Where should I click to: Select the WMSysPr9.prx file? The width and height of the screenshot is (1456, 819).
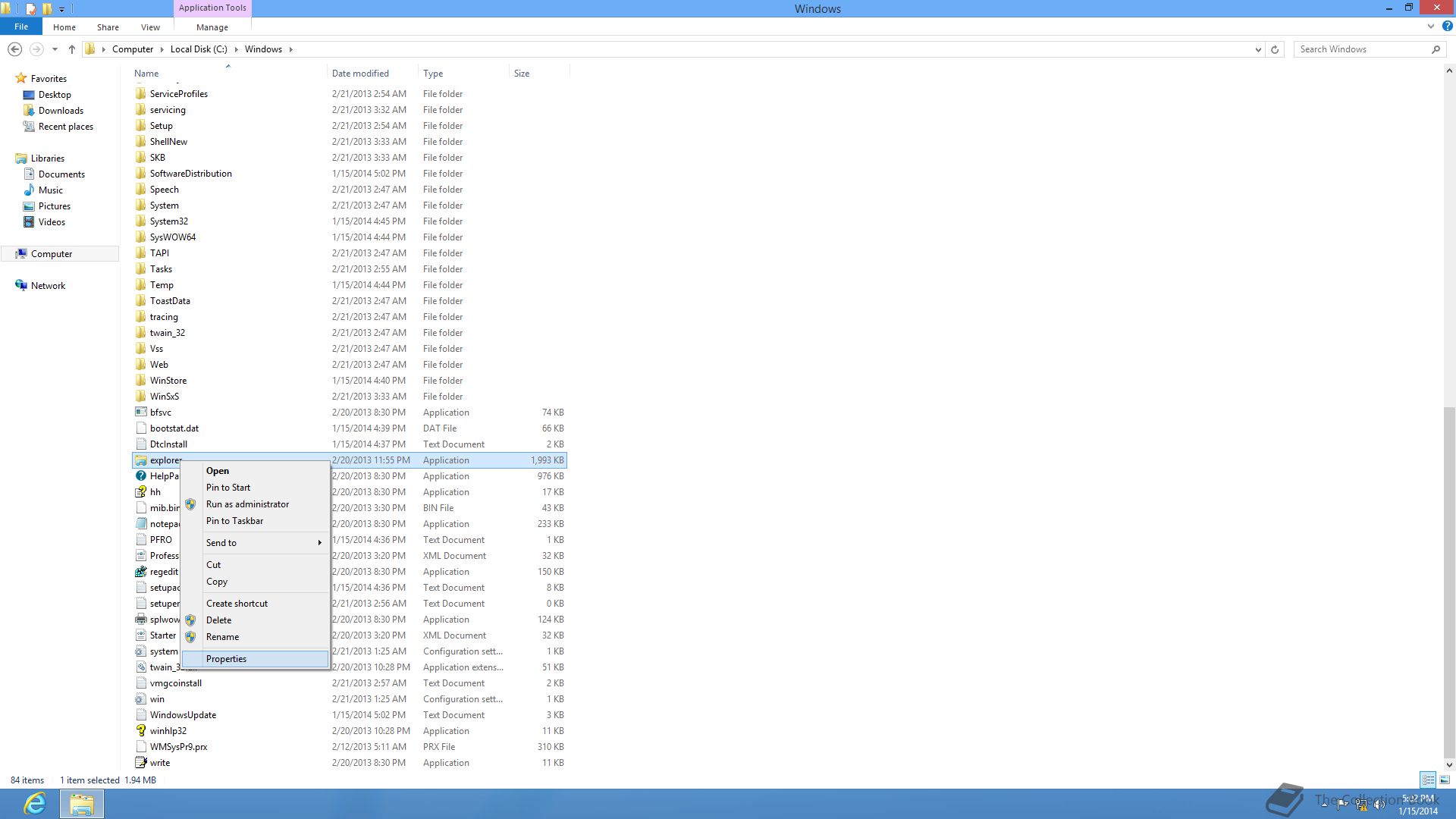[x=349, y=747]
